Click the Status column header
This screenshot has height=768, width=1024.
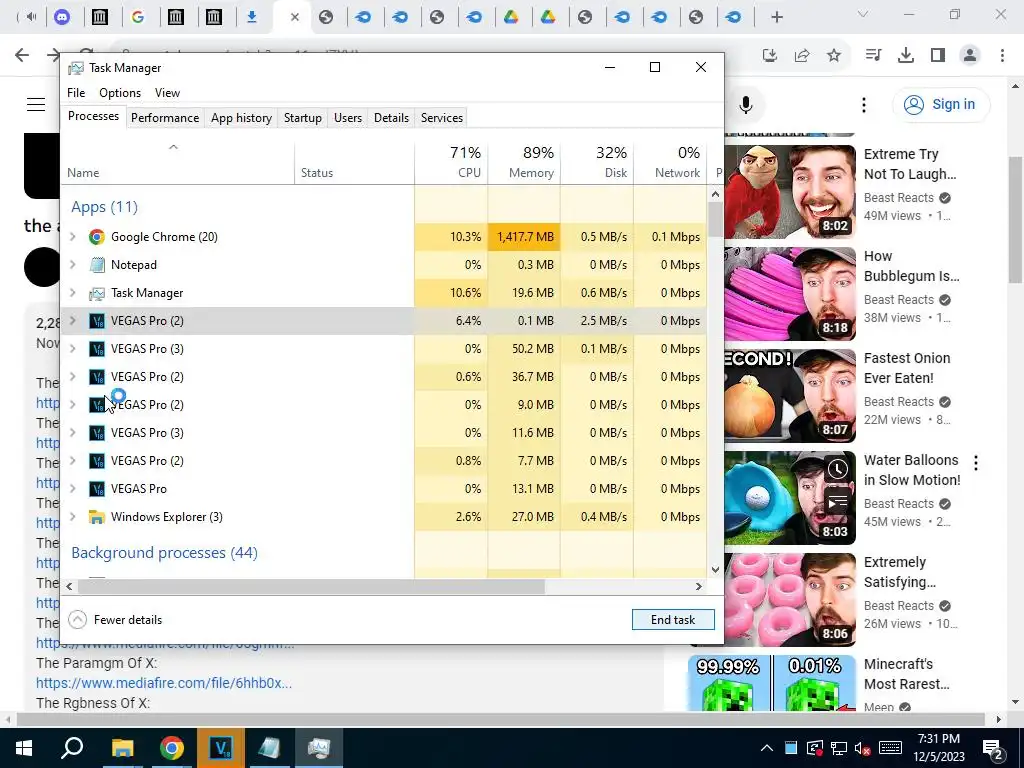(x=354, y=162)
